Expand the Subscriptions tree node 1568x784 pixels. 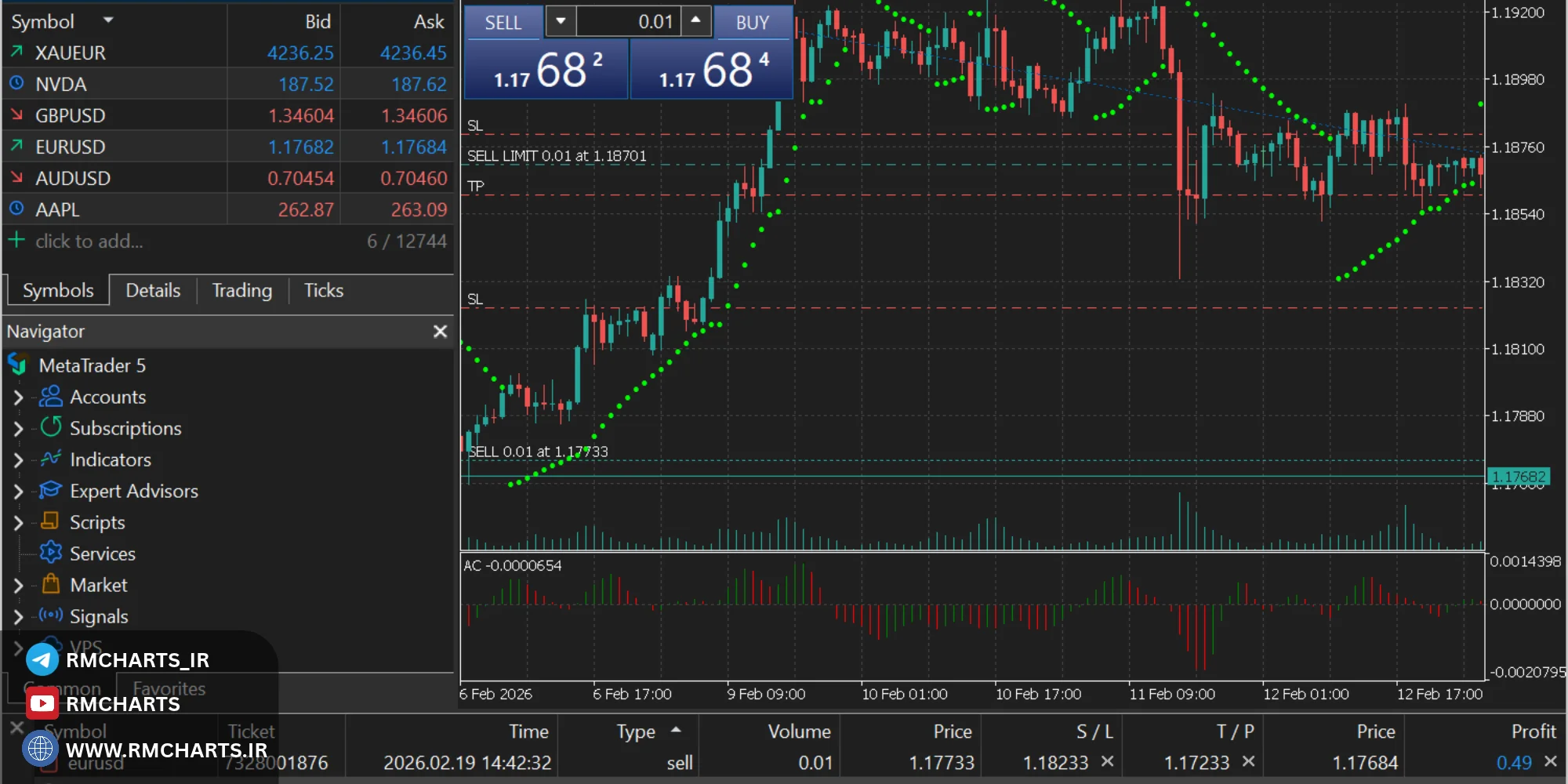coord(19,429)
